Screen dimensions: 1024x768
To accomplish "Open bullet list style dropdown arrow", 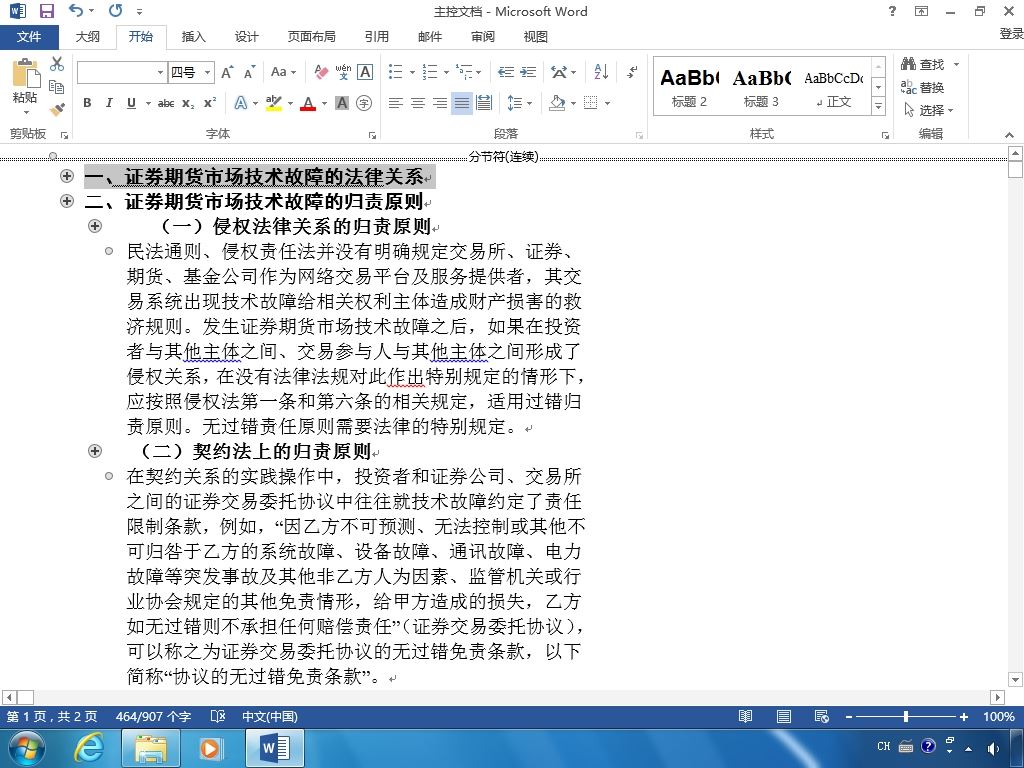I will (x=412, y=72).
